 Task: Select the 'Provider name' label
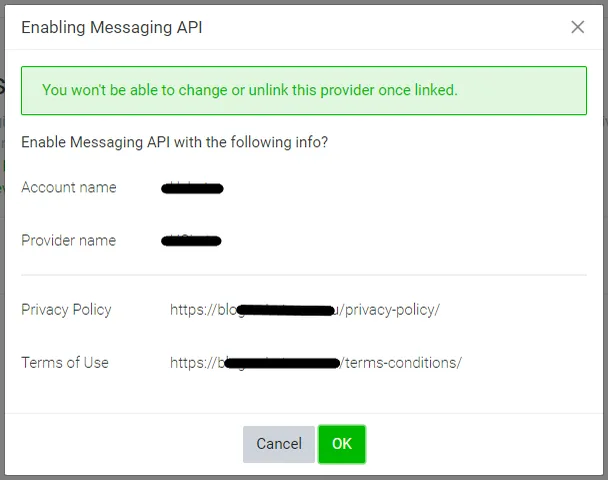pyautogui.click(x=69, y=241)
